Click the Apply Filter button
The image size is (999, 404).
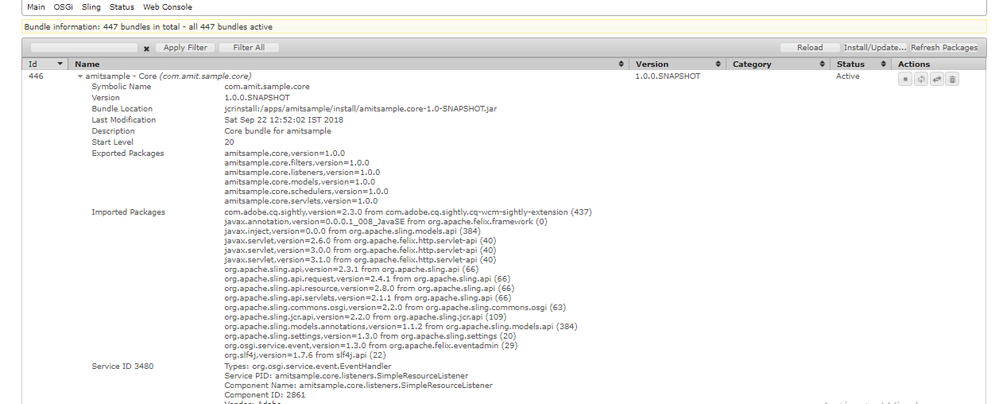(185, 48)
